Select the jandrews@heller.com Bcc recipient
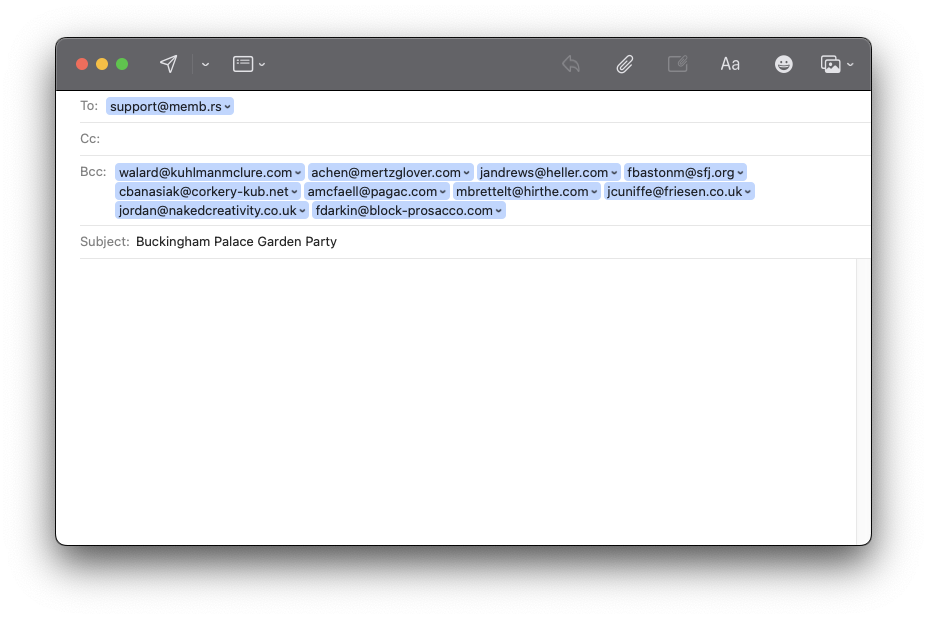 click(543, 172)
